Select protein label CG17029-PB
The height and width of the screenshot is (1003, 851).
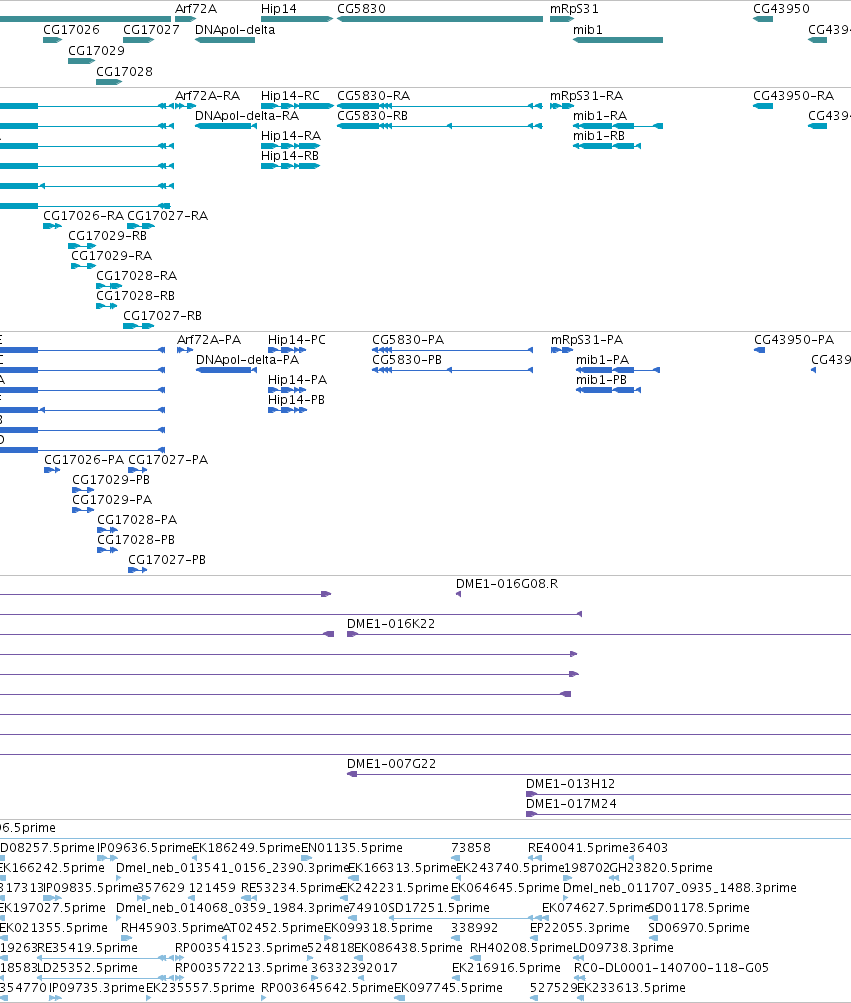111,479
